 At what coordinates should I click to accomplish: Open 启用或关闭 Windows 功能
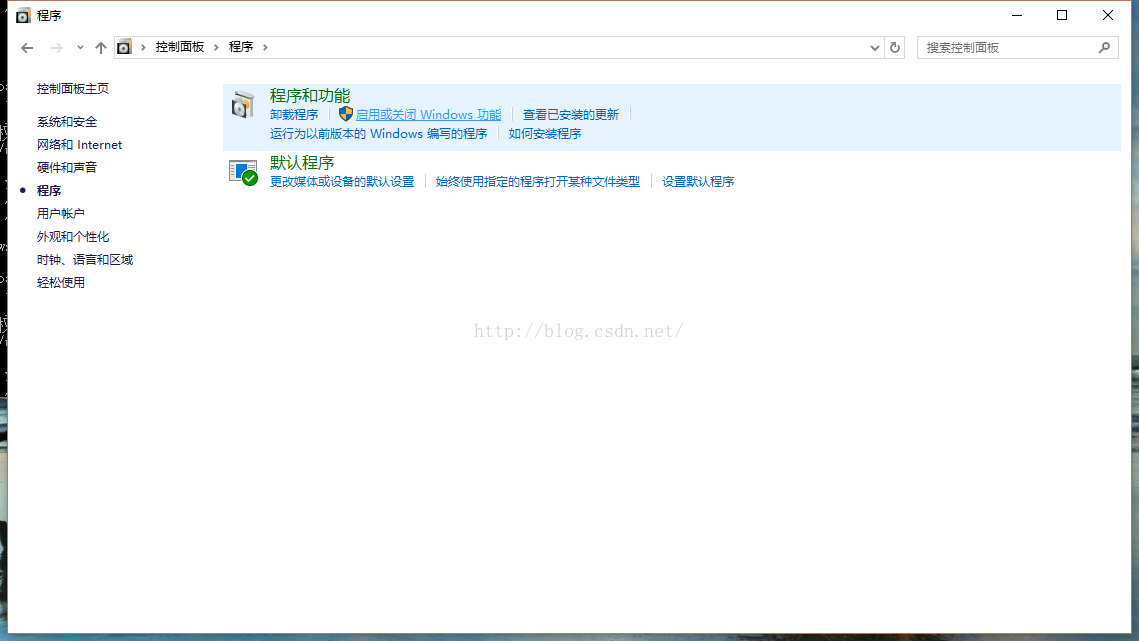429,115
